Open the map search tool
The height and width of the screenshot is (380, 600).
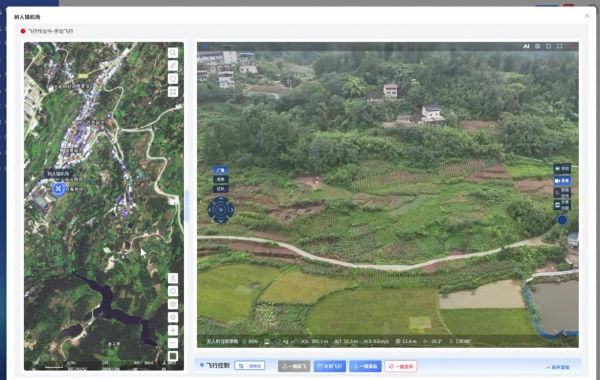[x=173, y=53]
